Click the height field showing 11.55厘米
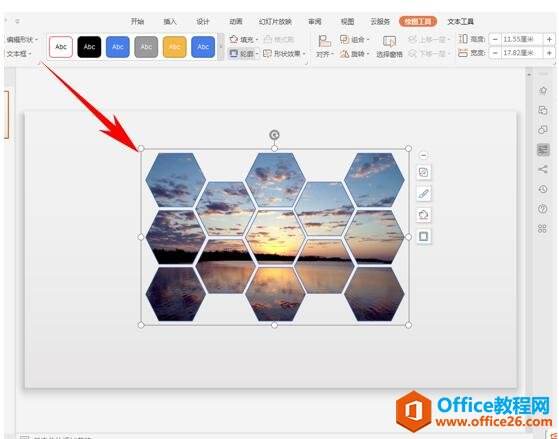 point(522,39)
